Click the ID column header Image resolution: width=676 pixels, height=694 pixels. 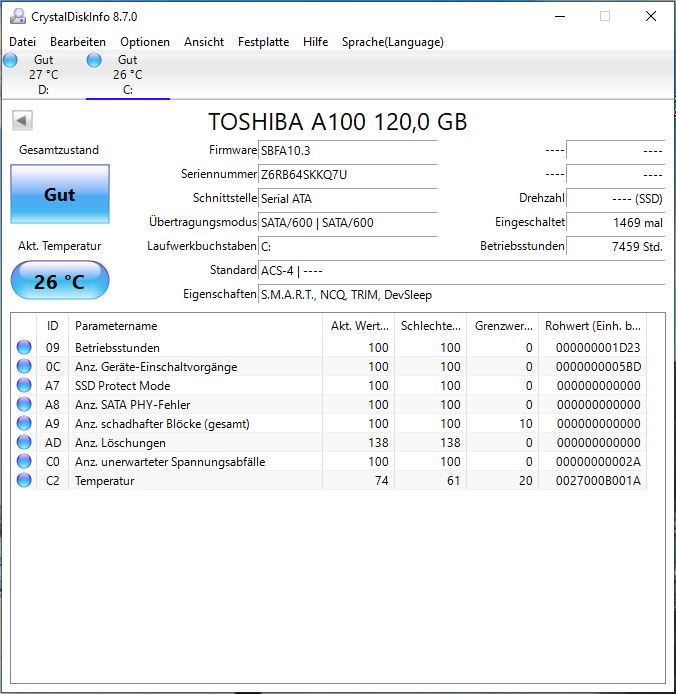pos(52,326)
